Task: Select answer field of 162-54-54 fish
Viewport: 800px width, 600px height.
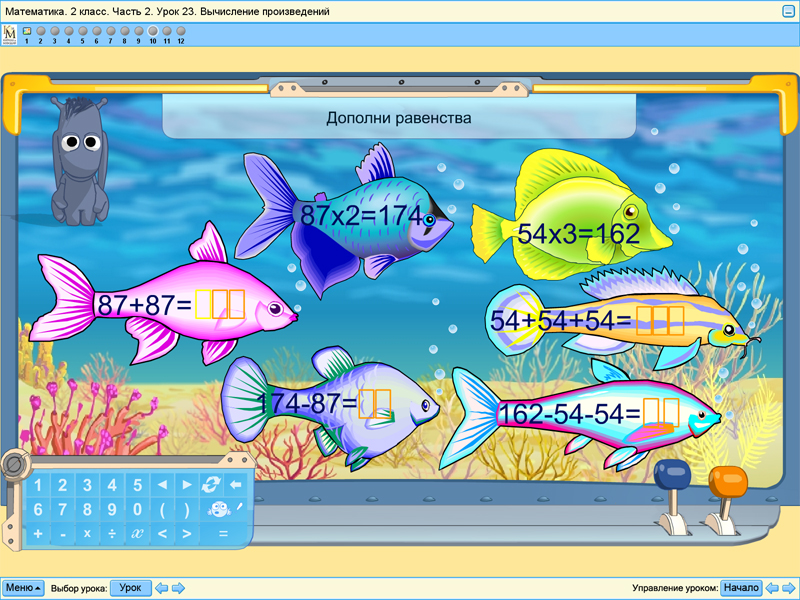Action: (661, 412)
